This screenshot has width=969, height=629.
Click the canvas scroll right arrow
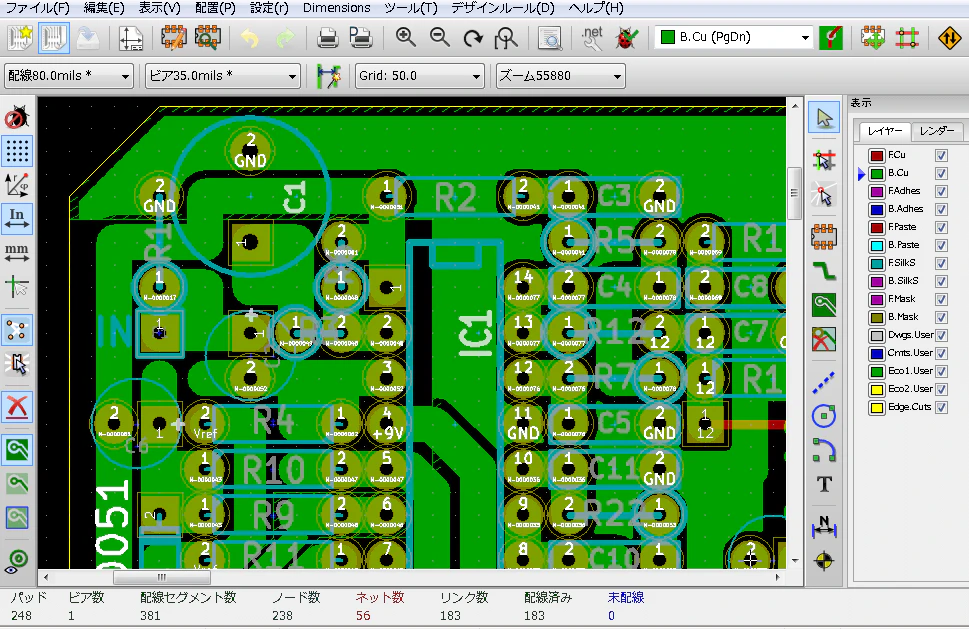point(777,577)
